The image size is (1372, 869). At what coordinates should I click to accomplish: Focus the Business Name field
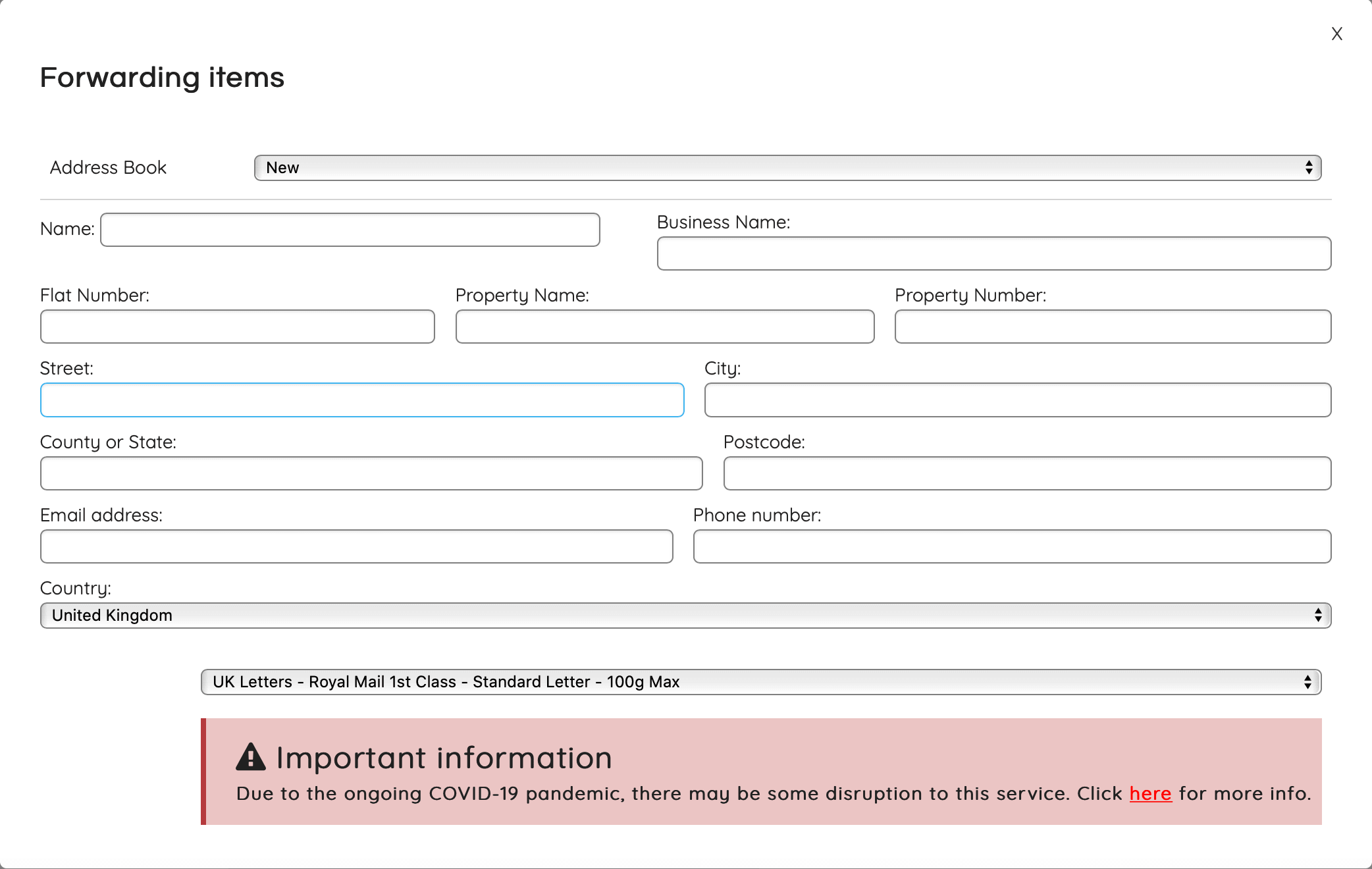pos(993,253)
